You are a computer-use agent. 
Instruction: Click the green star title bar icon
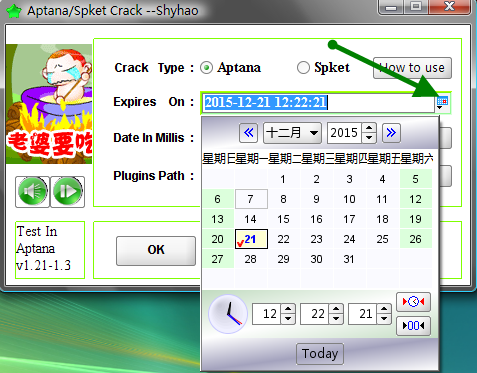click(x=14, y=11)
